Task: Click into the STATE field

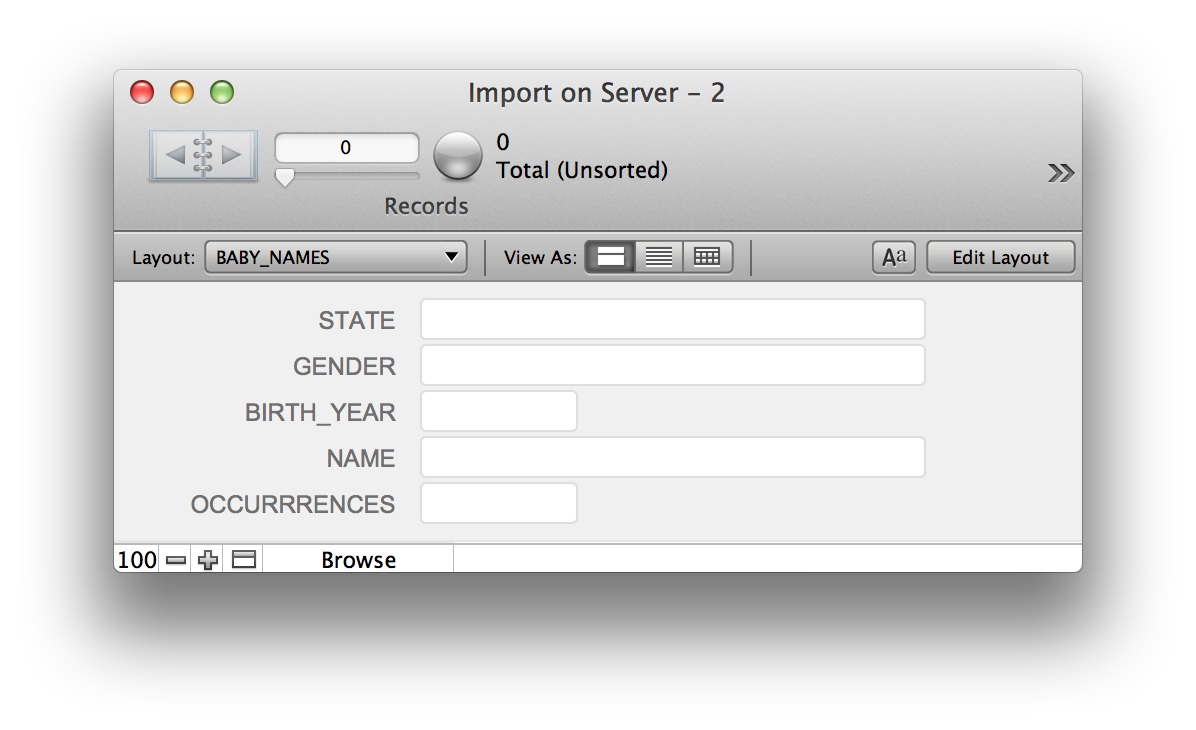Action: [x=672, y=320]
